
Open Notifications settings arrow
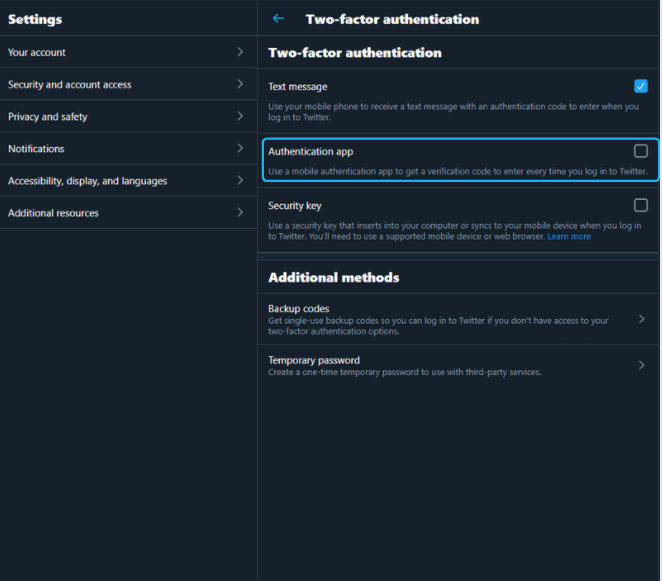pos(240,148)
